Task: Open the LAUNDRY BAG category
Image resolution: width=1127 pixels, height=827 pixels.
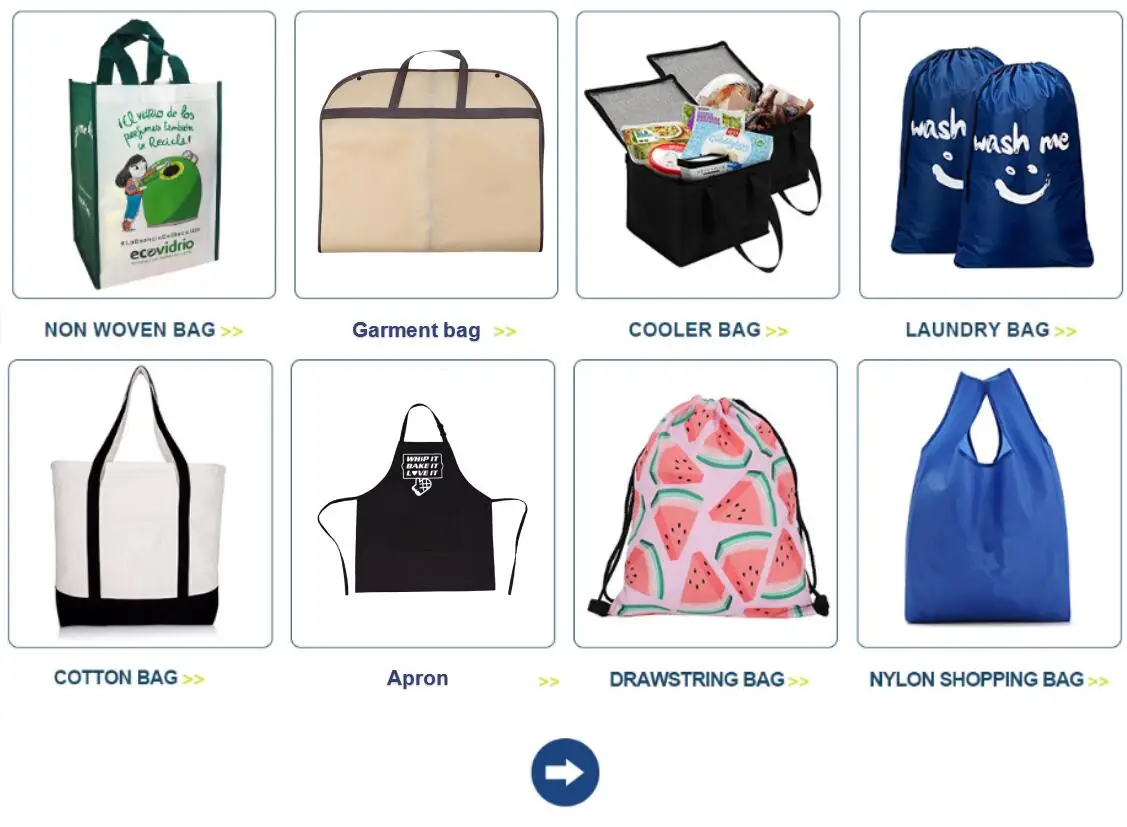Action: (978, 330)
